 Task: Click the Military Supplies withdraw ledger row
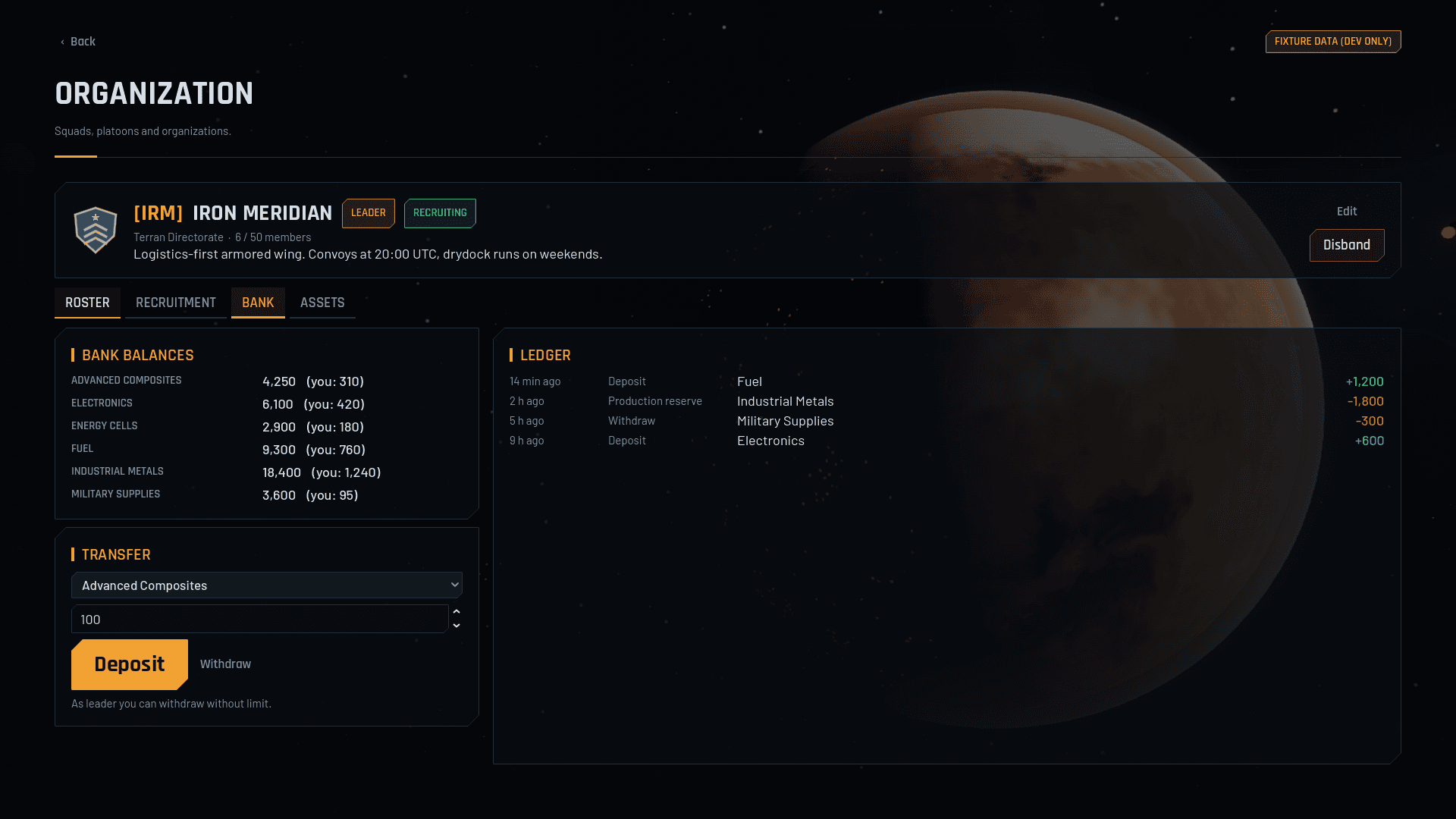click(x=946, y=421)
